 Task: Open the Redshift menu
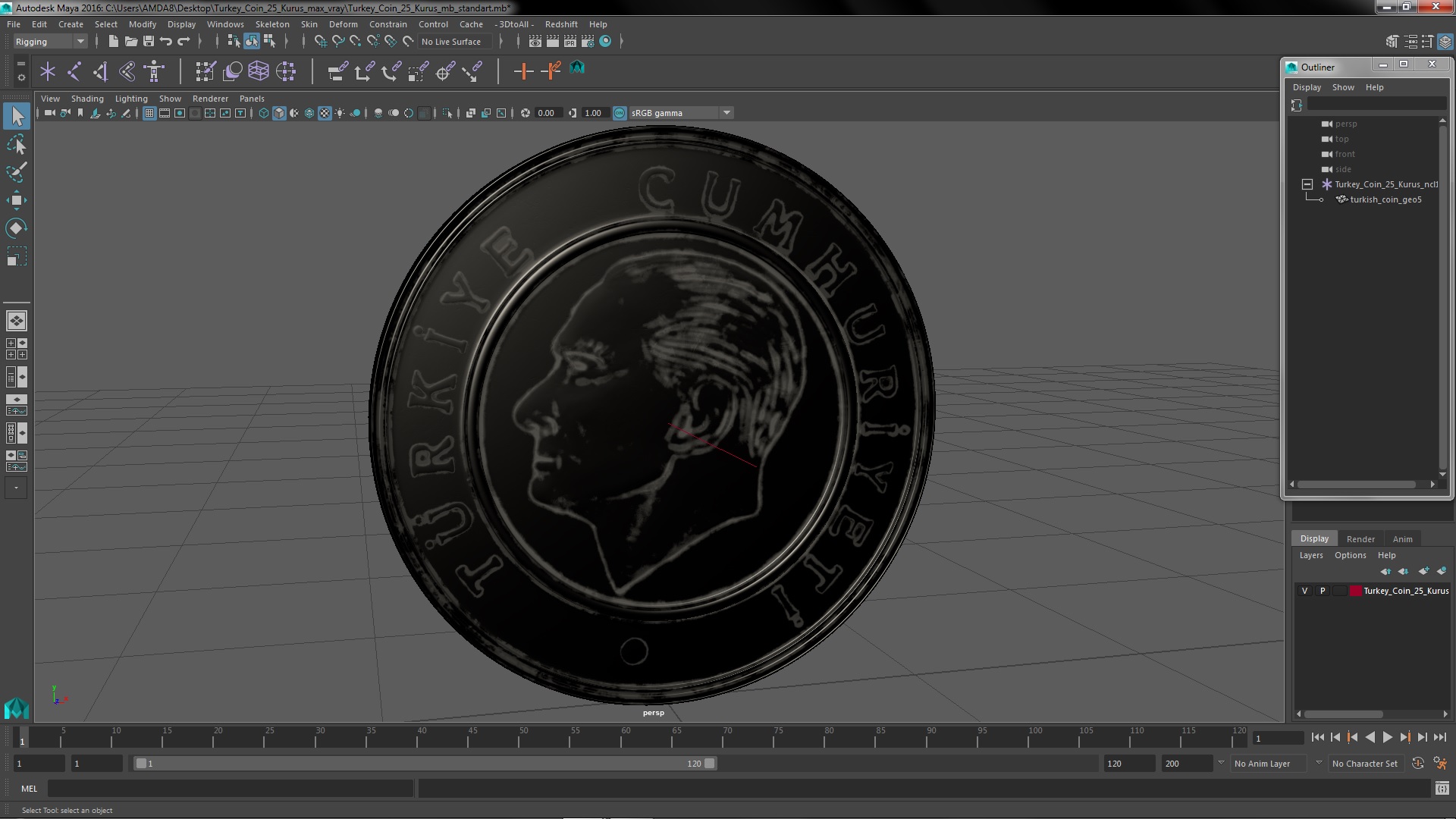pos(560,24)
